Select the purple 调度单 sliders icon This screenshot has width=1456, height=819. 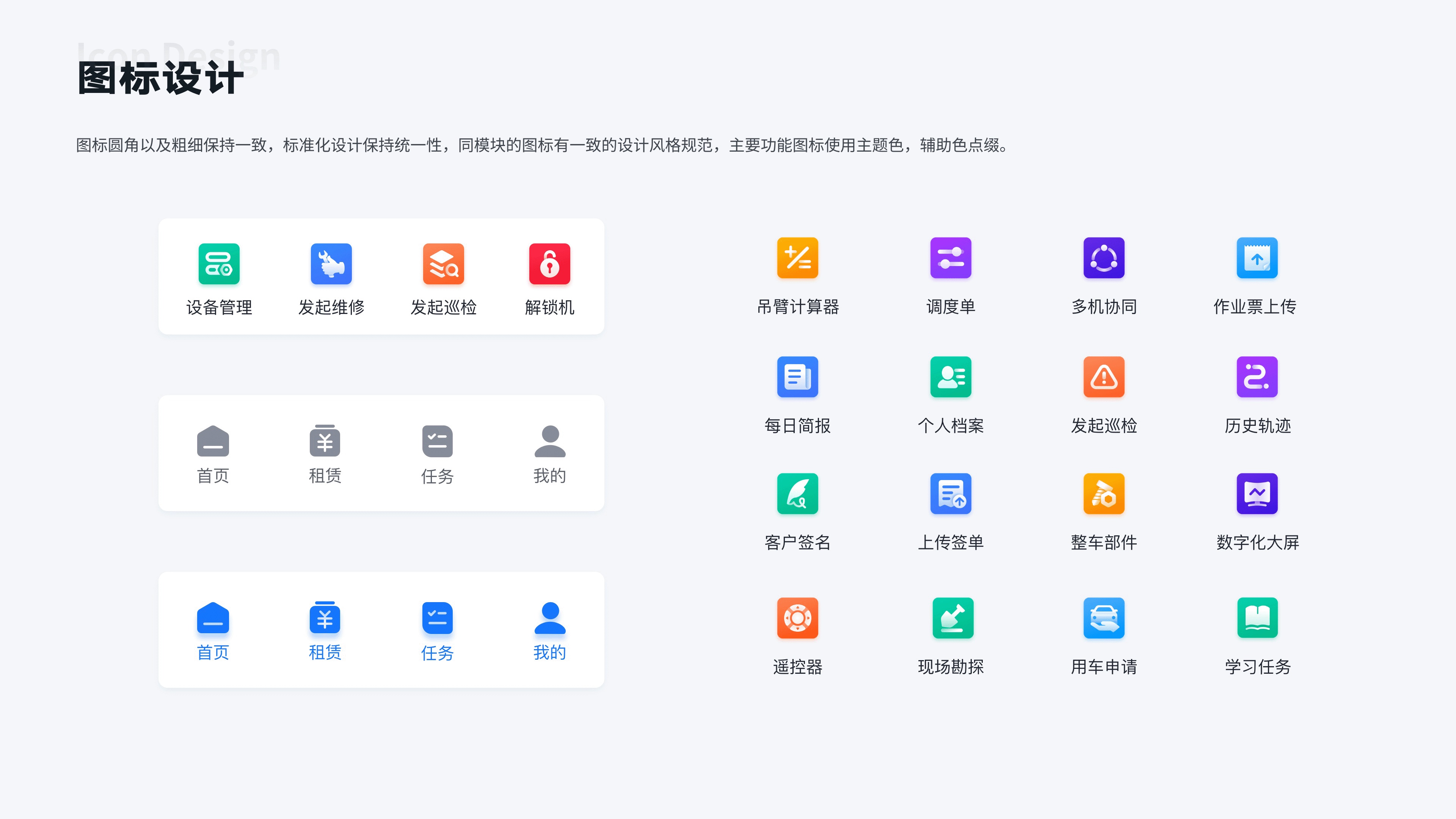[950, 258]
